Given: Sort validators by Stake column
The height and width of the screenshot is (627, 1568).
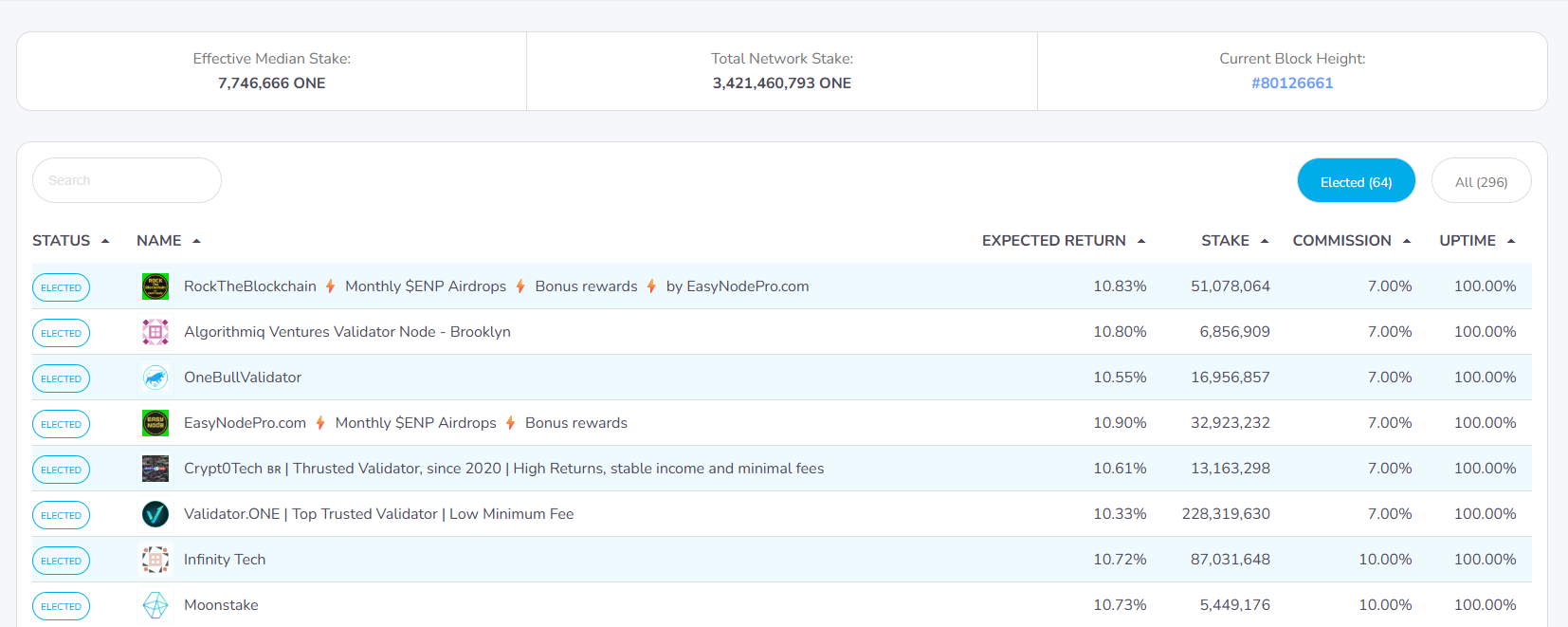Looking at the screenshot, I should 1233,241.
